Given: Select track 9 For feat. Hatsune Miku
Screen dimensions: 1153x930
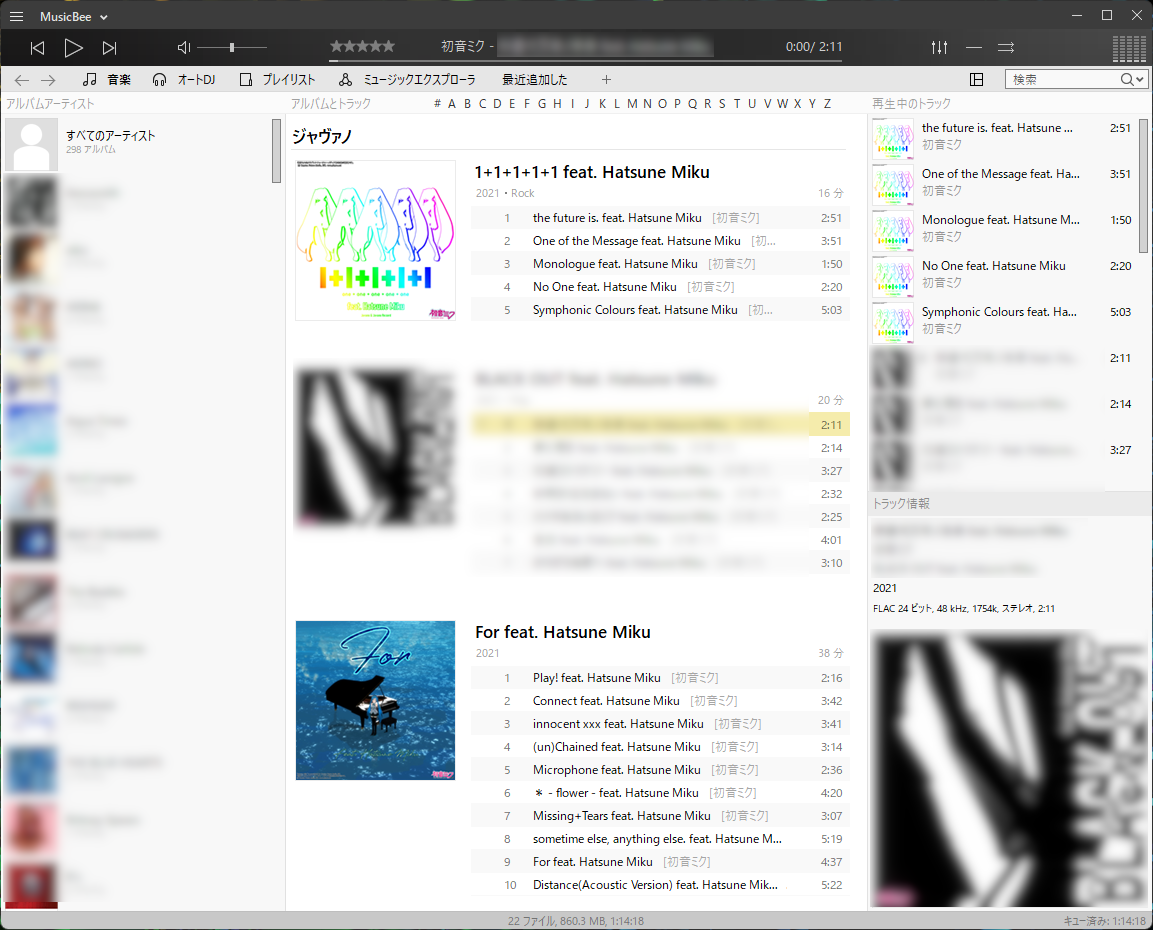Looking at the screenshot, I should [660, 862].
